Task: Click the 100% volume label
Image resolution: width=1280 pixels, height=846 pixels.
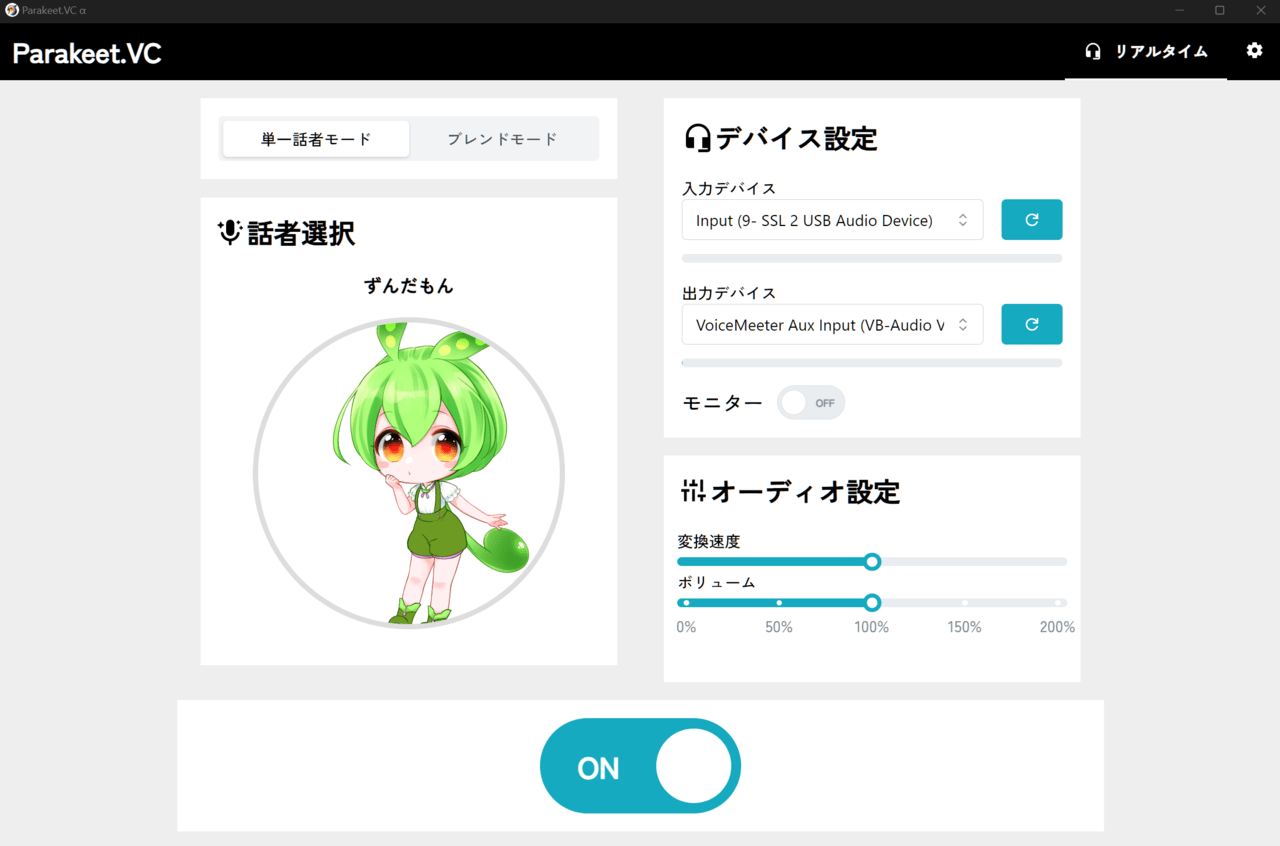Action: (872, 627)
